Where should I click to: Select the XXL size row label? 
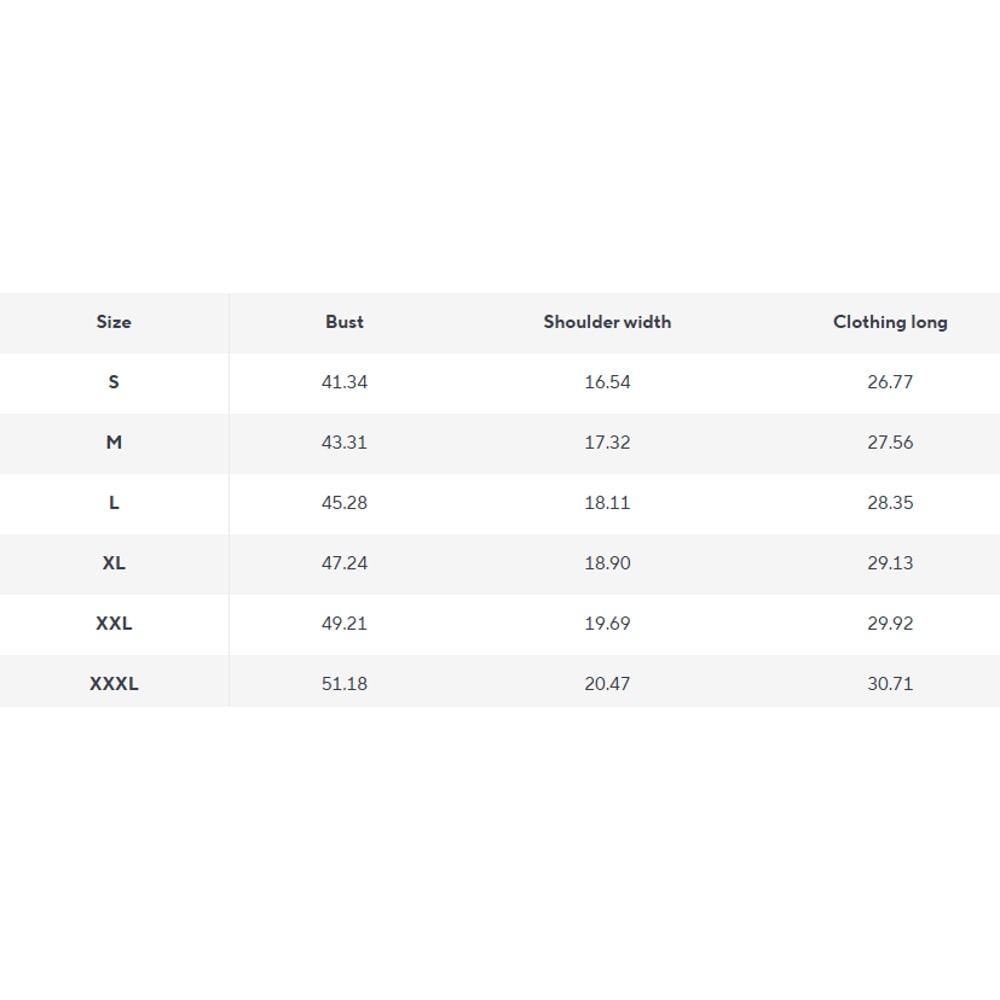click(114, 623)
